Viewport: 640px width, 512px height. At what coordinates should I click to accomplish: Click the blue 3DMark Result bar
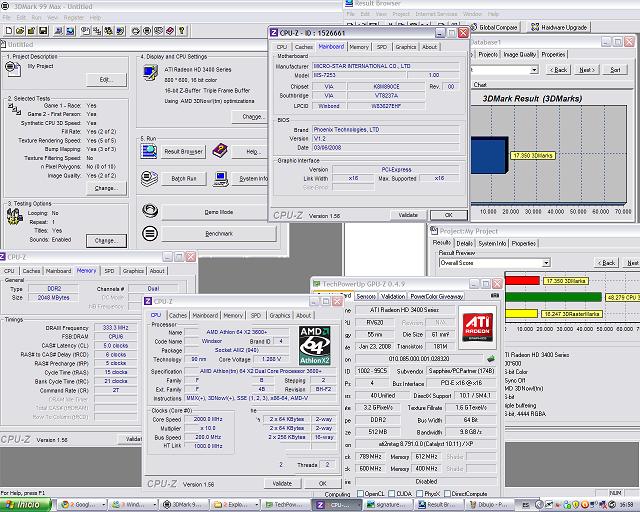click(489, 155)
